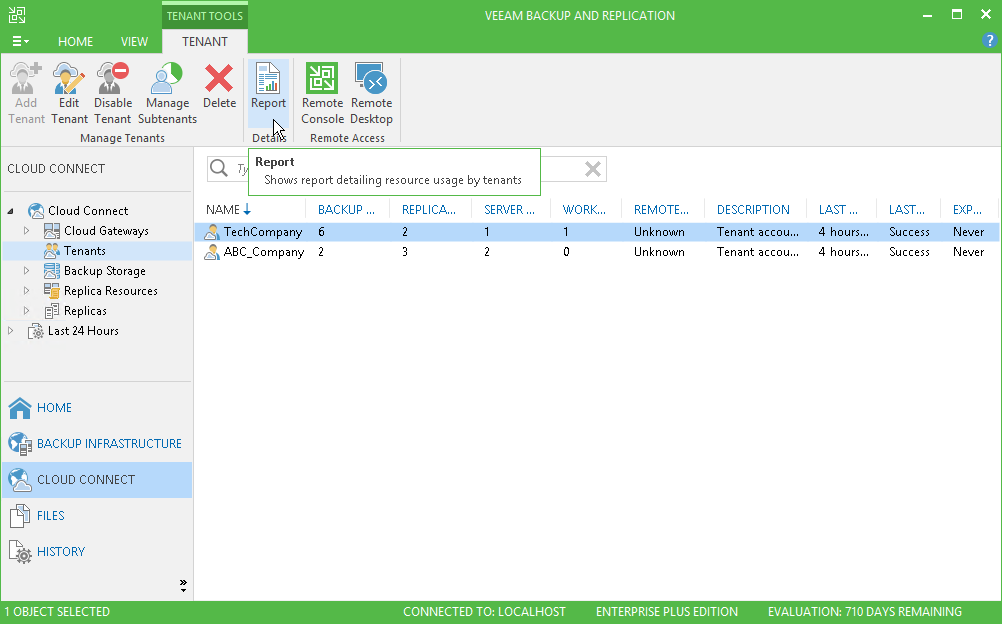This screenshot has width=1002, height=624.
Task: Click the help question mark icon
Action: coord(989,41)
